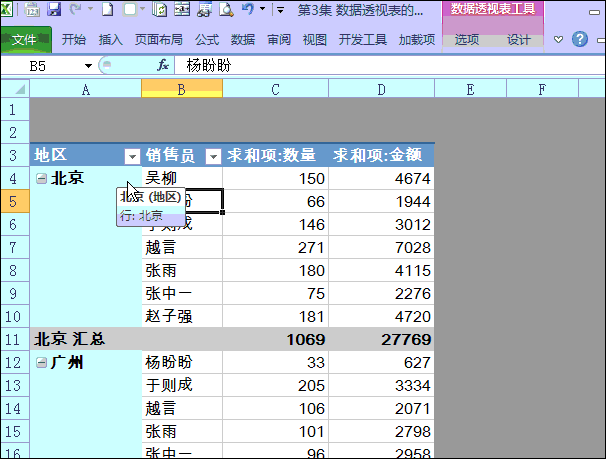
Task: Click the formula bar showing 杨盼盼
Action: pos(390,65)
